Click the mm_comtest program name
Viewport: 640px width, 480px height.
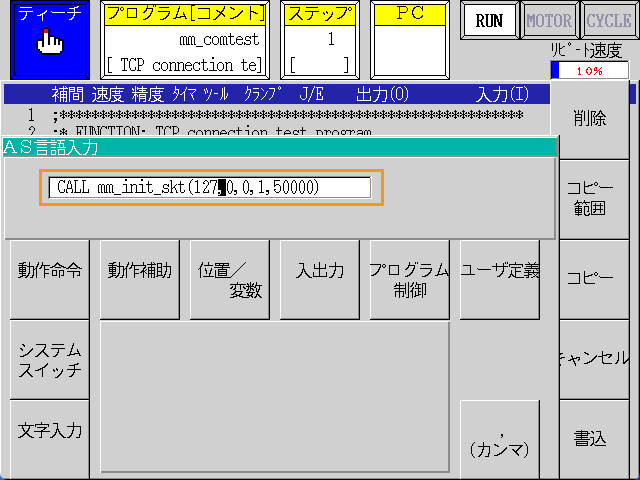[x=219, y=40]
